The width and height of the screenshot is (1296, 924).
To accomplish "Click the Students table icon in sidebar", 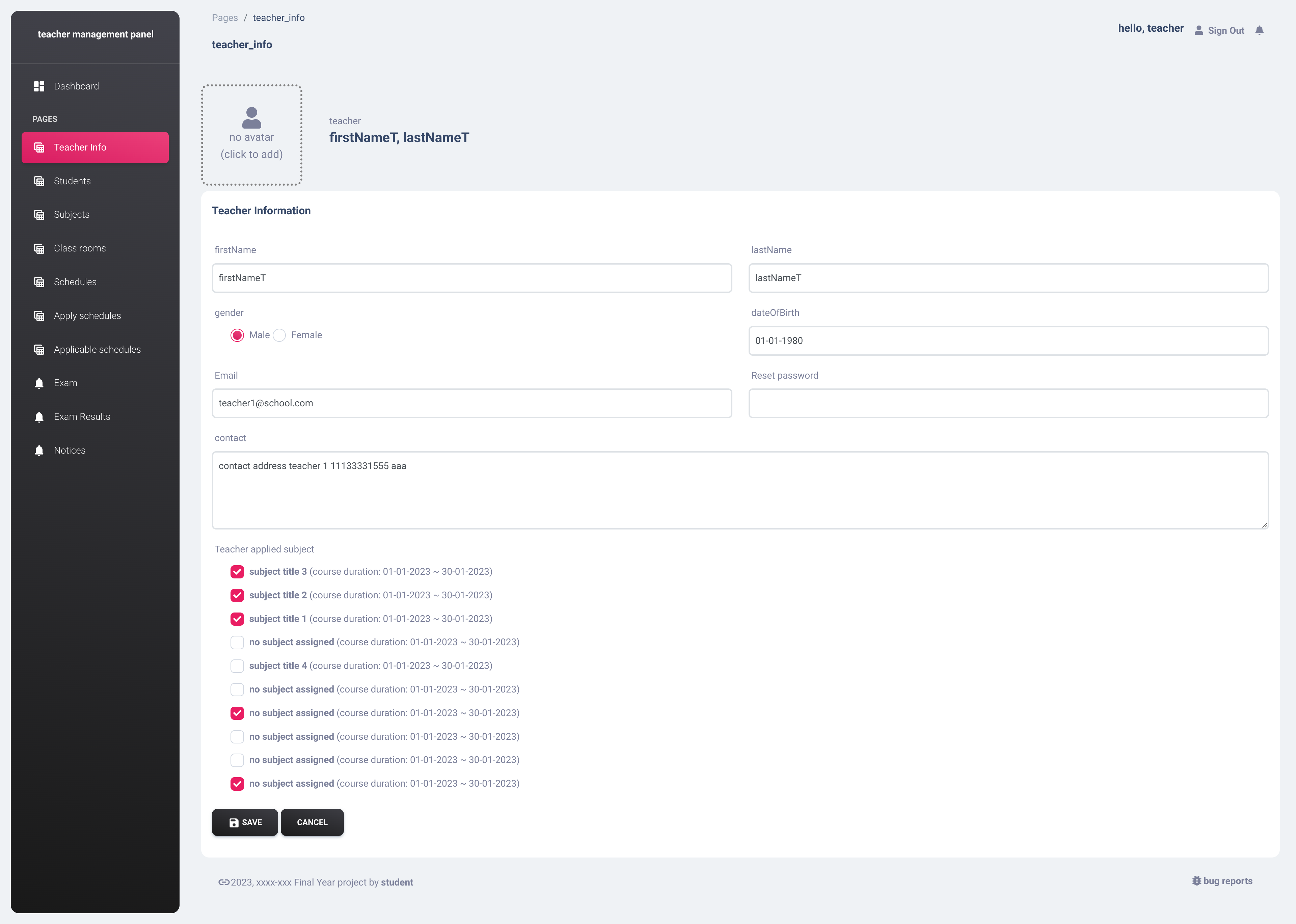I will 39,181.
